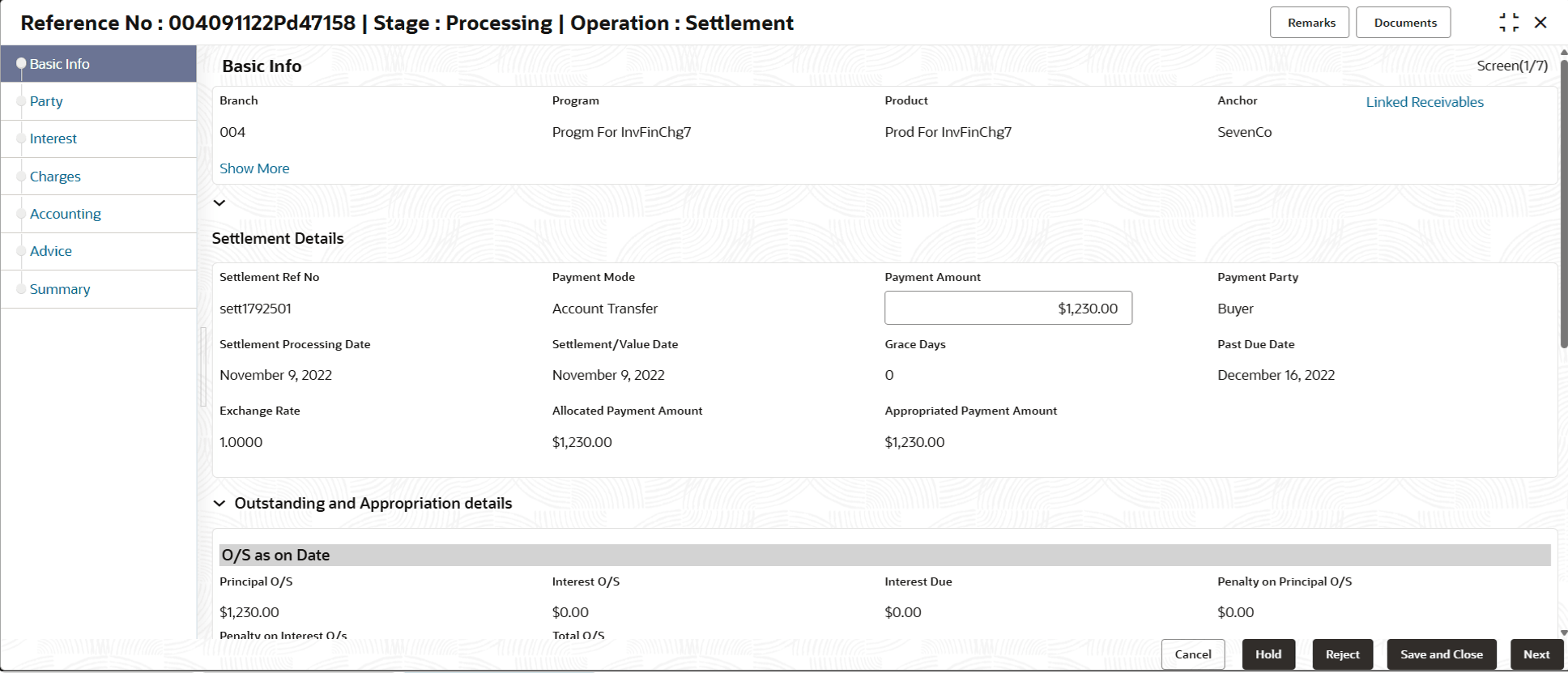Viewport: 1568px width, 673px height.
Task: Open the Remarks button
Action: click(1309, 23)
